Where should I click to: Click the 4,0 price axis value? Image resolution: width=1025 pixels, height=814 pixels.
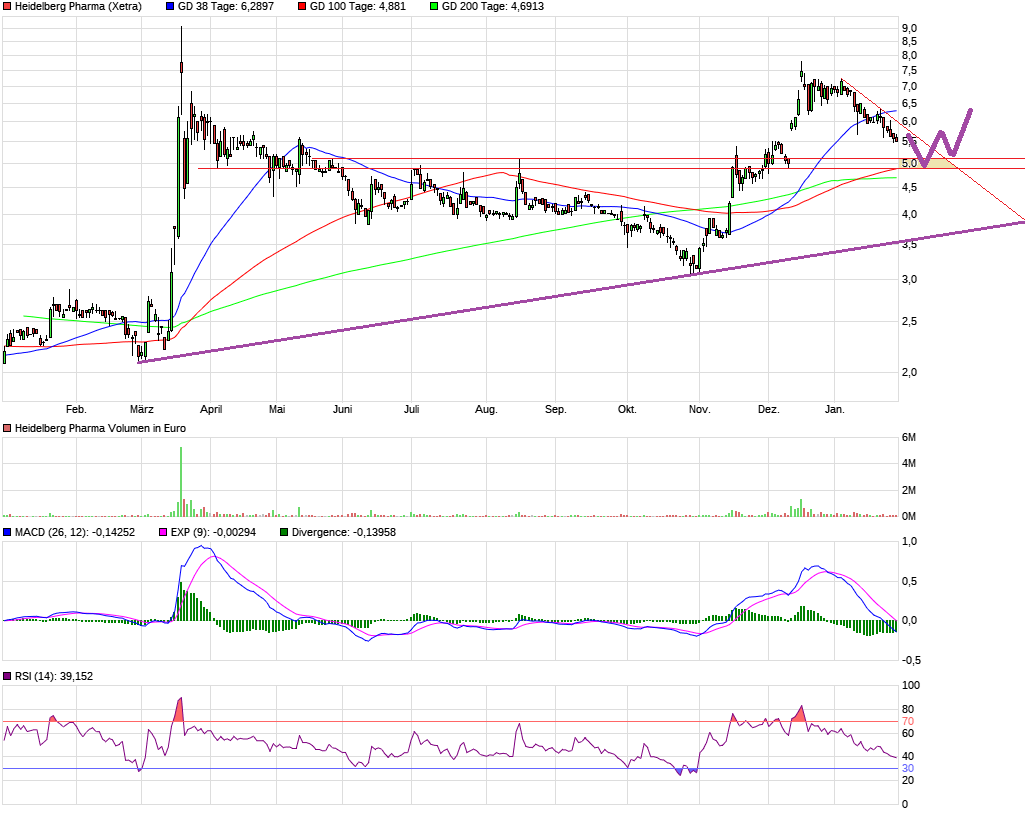[909, 214]
